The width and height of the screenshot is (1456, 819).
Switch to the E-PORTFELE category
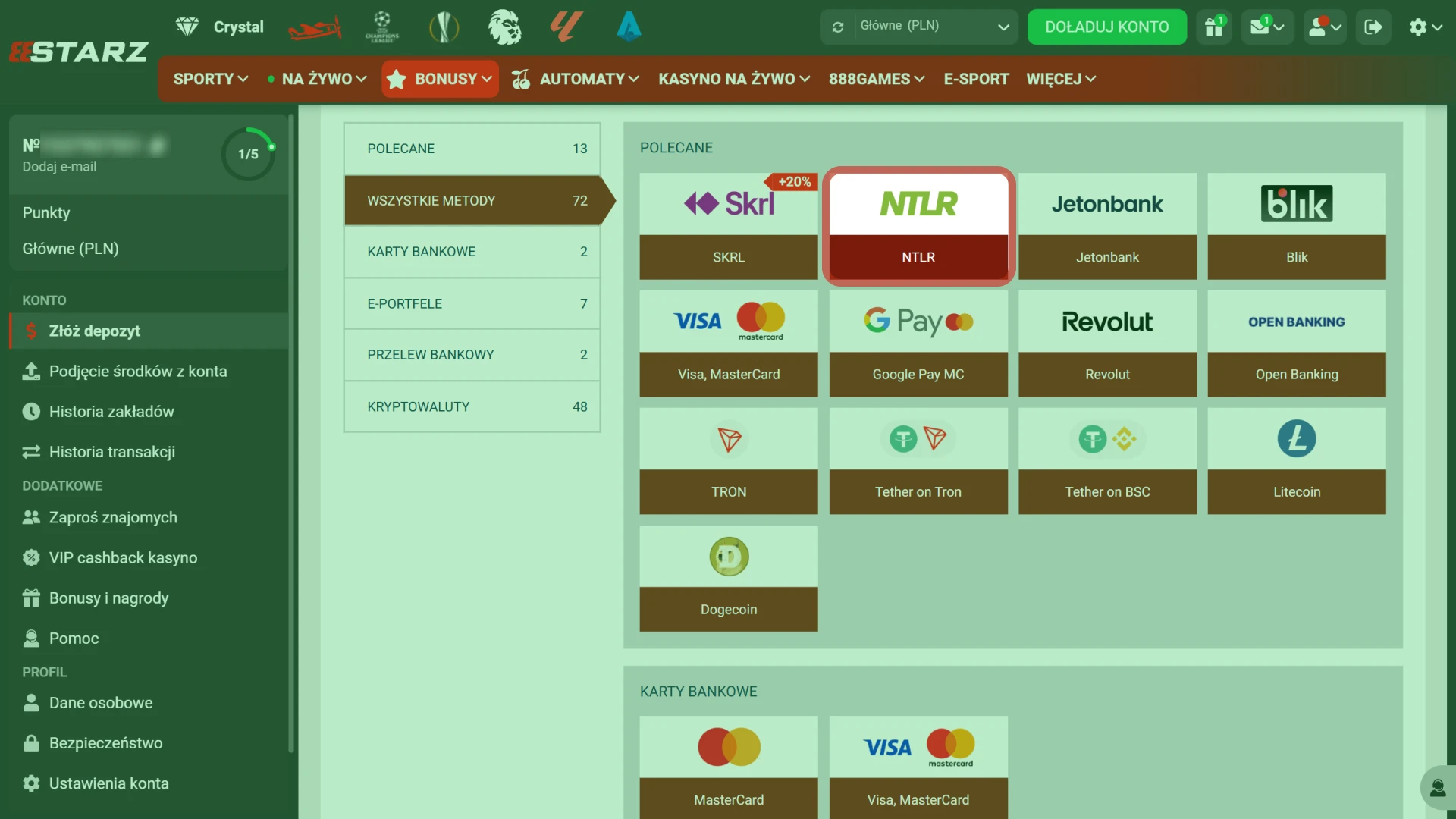click(472, 304)
